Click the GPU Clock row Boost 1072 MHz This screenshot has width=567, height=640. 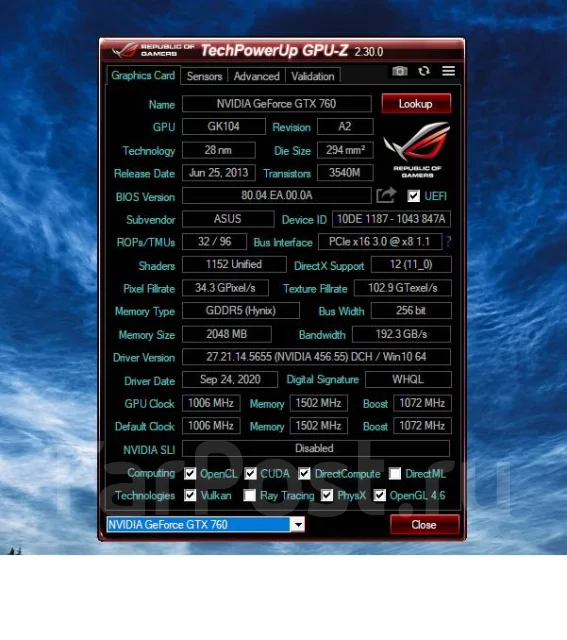[x=422, y=403]
